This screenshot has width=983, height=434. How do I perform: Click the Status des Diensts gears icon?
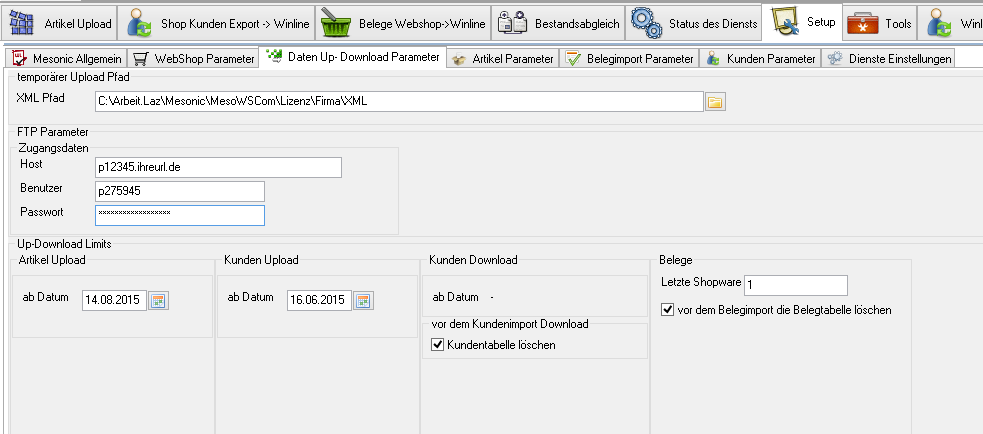646,21
